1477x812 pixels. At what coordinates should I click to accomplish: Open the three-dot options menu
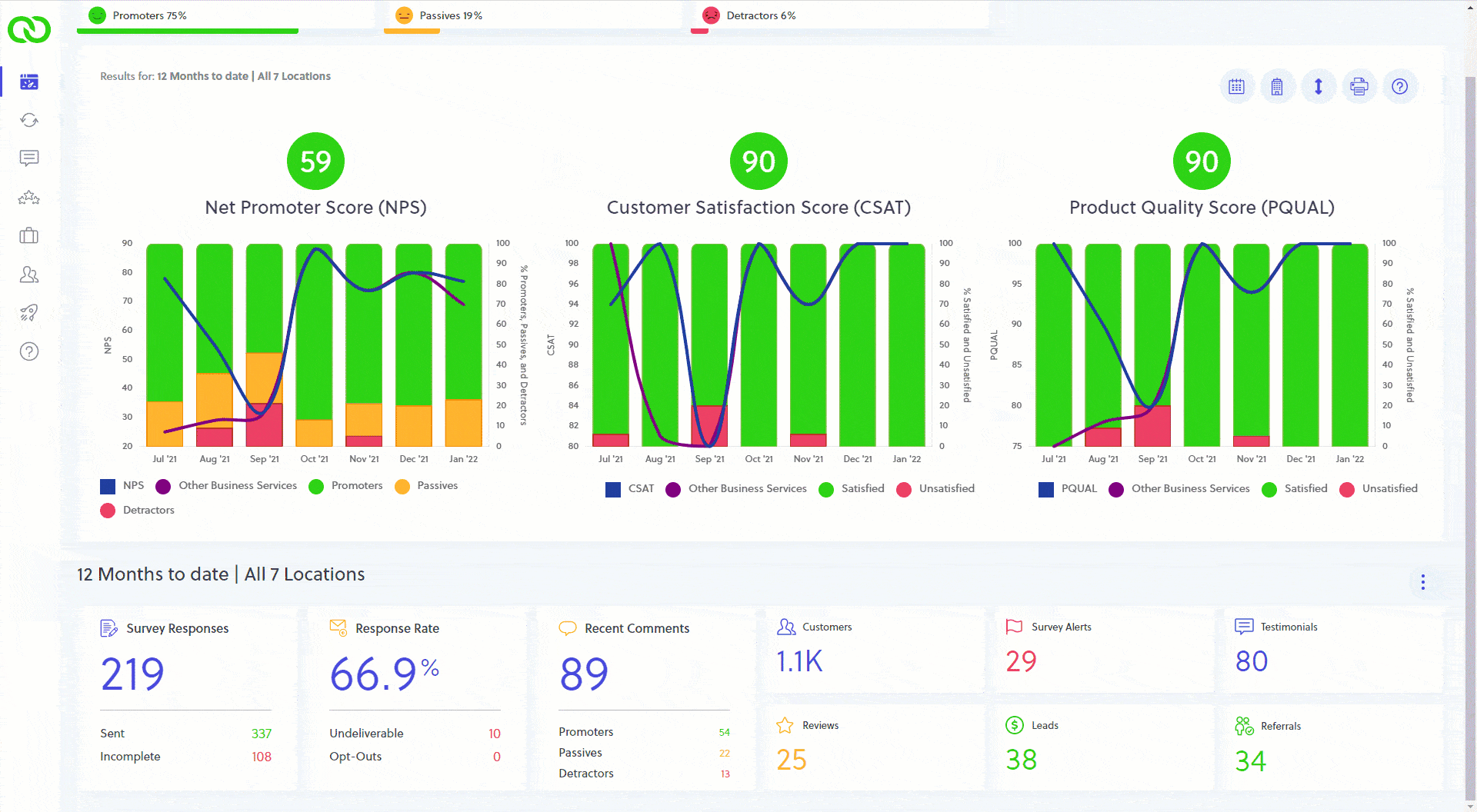(1422, 582)
